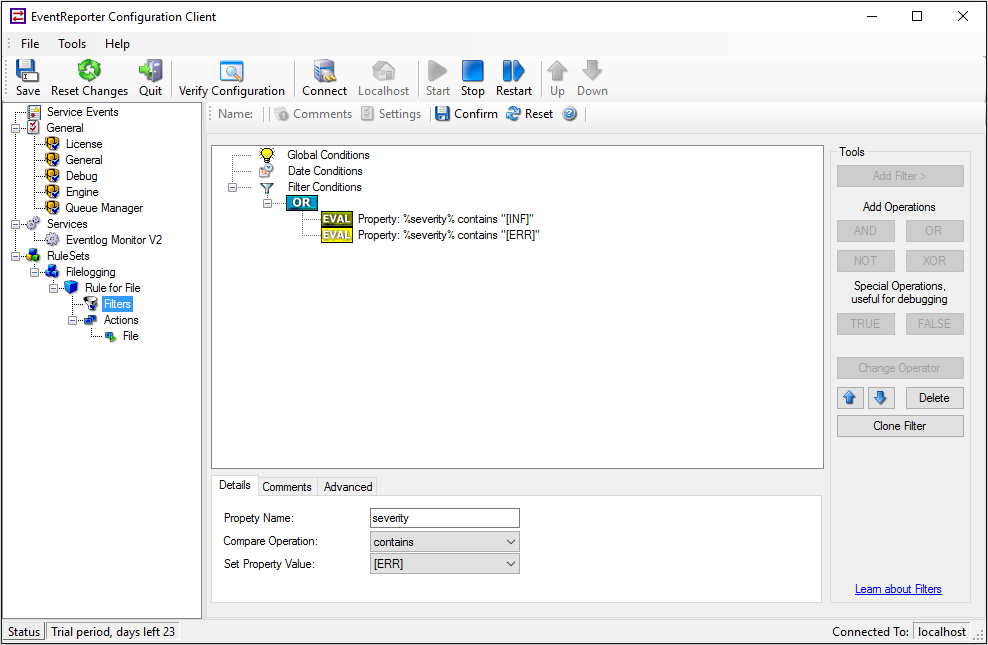Click the Confirm disk icon
Screen dimensions: 988x645
(442, 113)
